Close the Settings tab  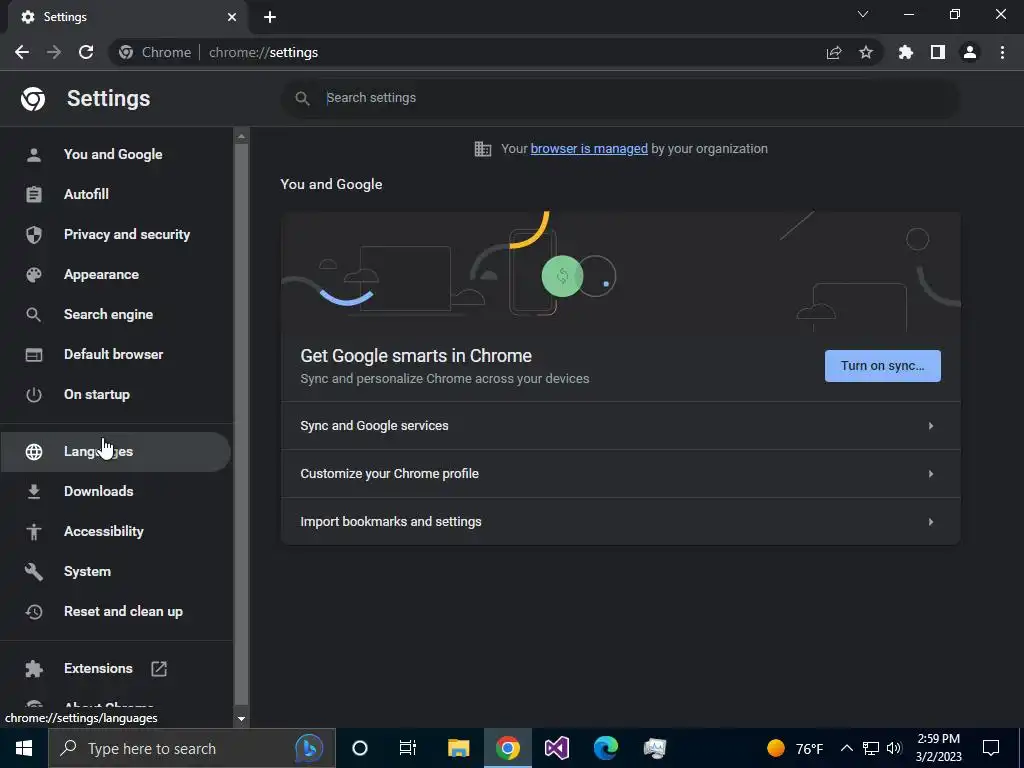(232, 17)
